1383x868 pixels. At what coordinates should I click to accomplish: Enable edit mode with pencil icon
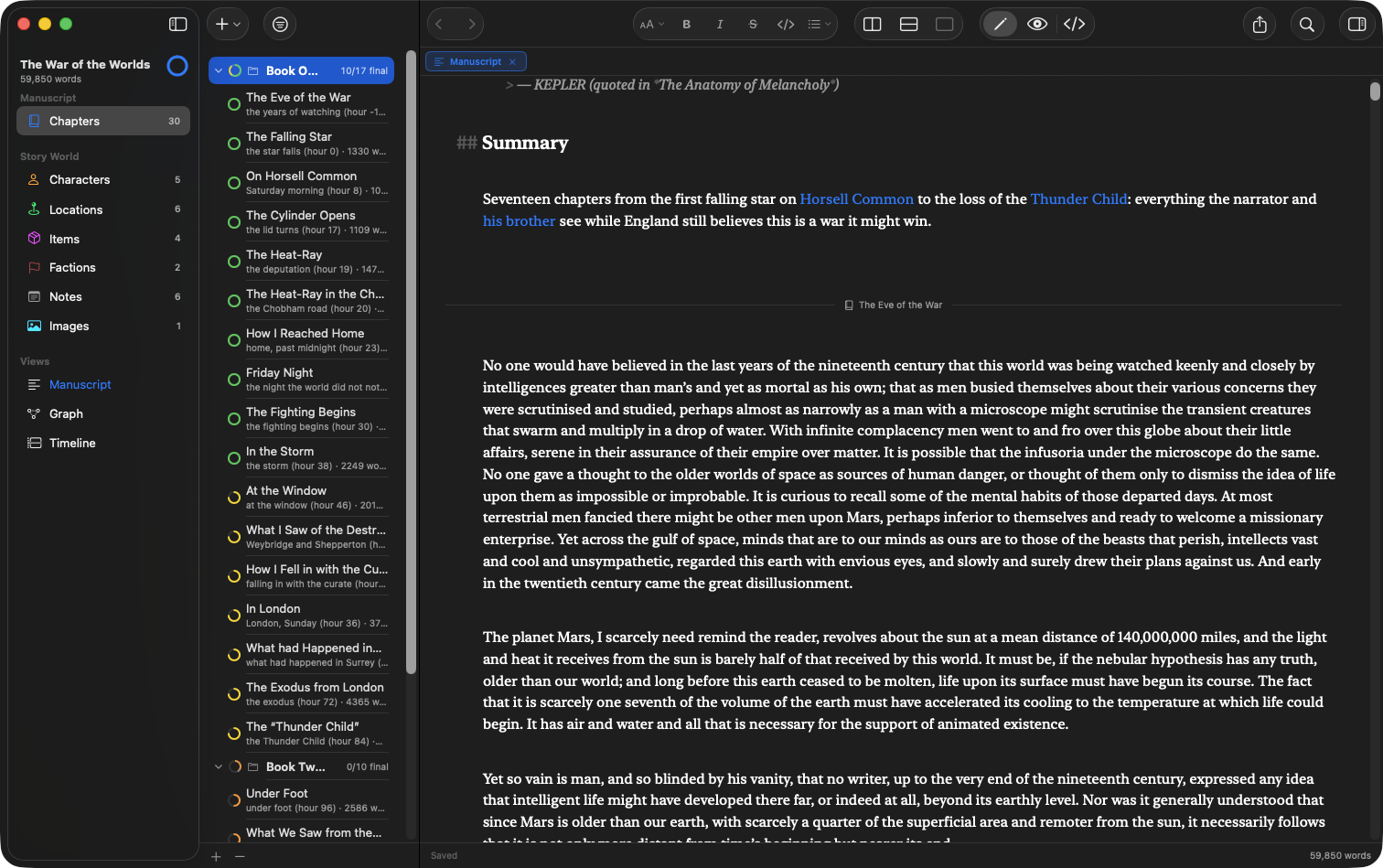click(1000, 25)
